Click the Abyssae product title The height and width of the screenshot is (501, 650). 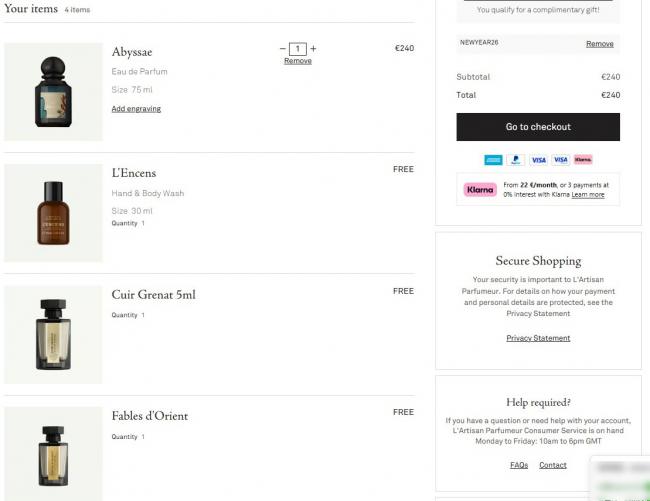pyautogui.click(x=132, y=52)
